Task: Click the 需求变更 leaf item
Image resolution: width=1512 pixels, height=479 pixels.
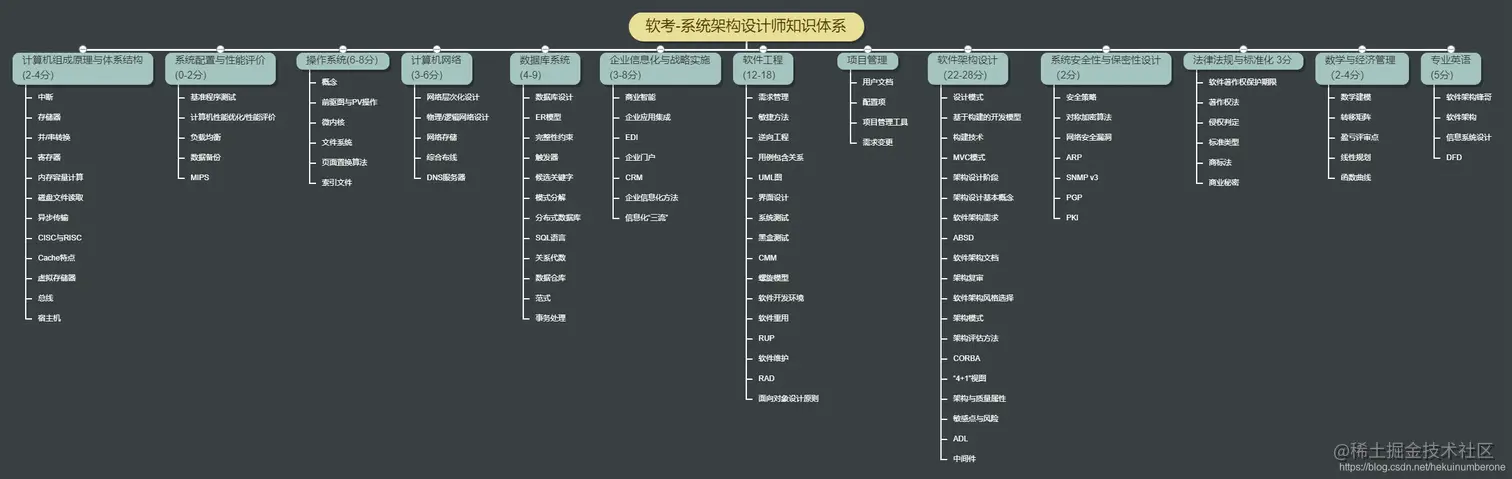Action: tap(878, 142)
